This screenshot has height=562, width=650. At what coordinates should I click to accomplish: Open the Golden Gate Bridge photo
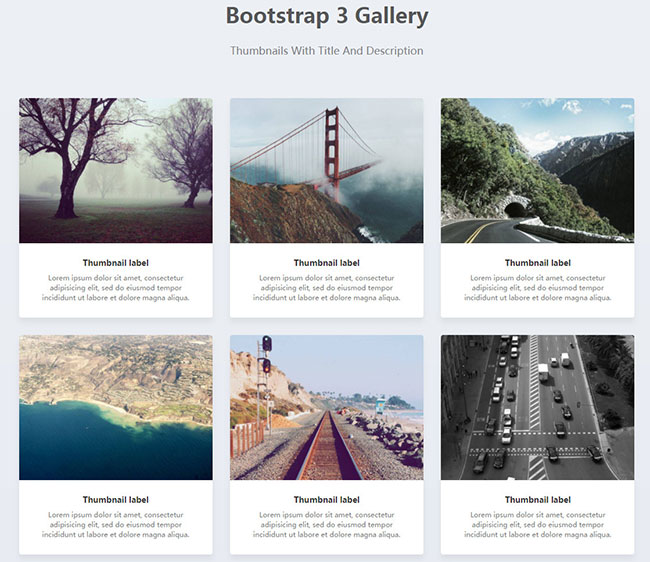pyautogui.click(x=326, y=170)
